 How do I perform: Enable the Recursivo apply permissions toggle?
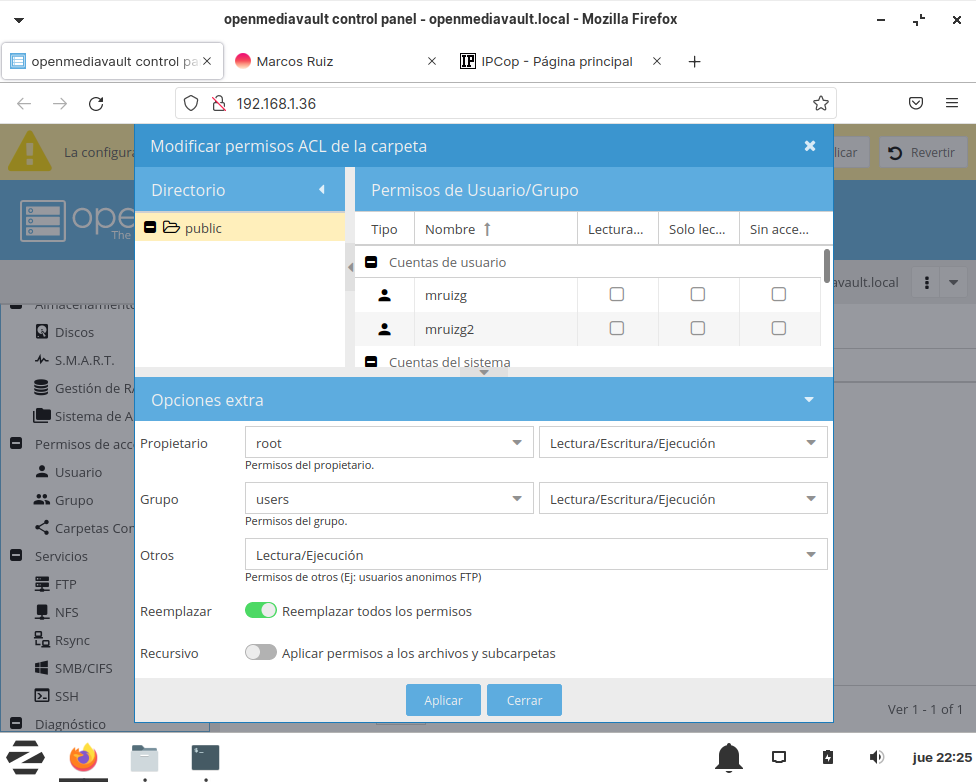pyautogui.click(x=261, y=653)
